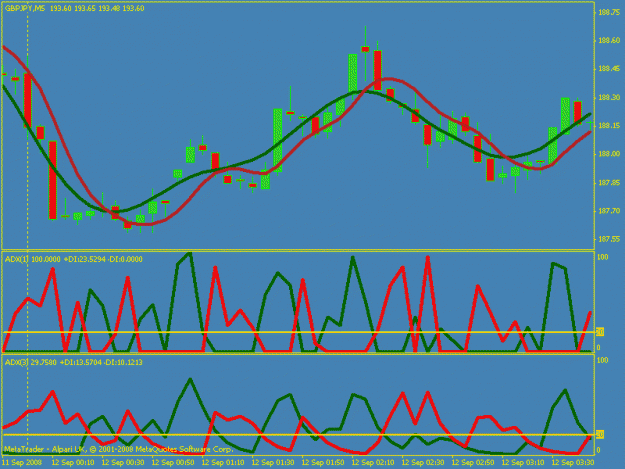
Task: Click the highlighted 20 level label in ADX(1) panel
Action: point(600,332)
